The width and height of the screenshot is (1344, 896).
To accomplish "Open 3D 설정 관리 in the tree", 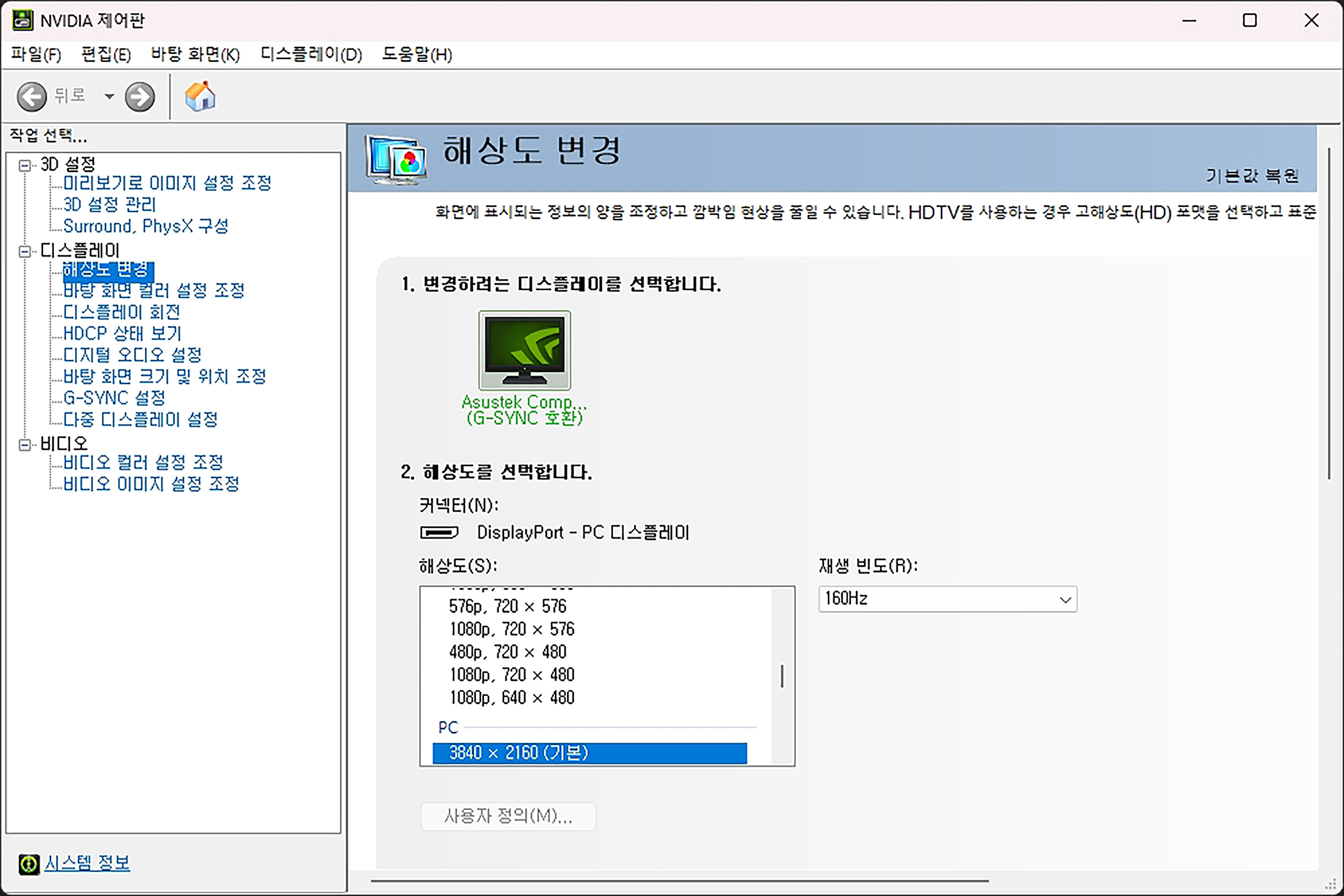I will tap(109, 204).
